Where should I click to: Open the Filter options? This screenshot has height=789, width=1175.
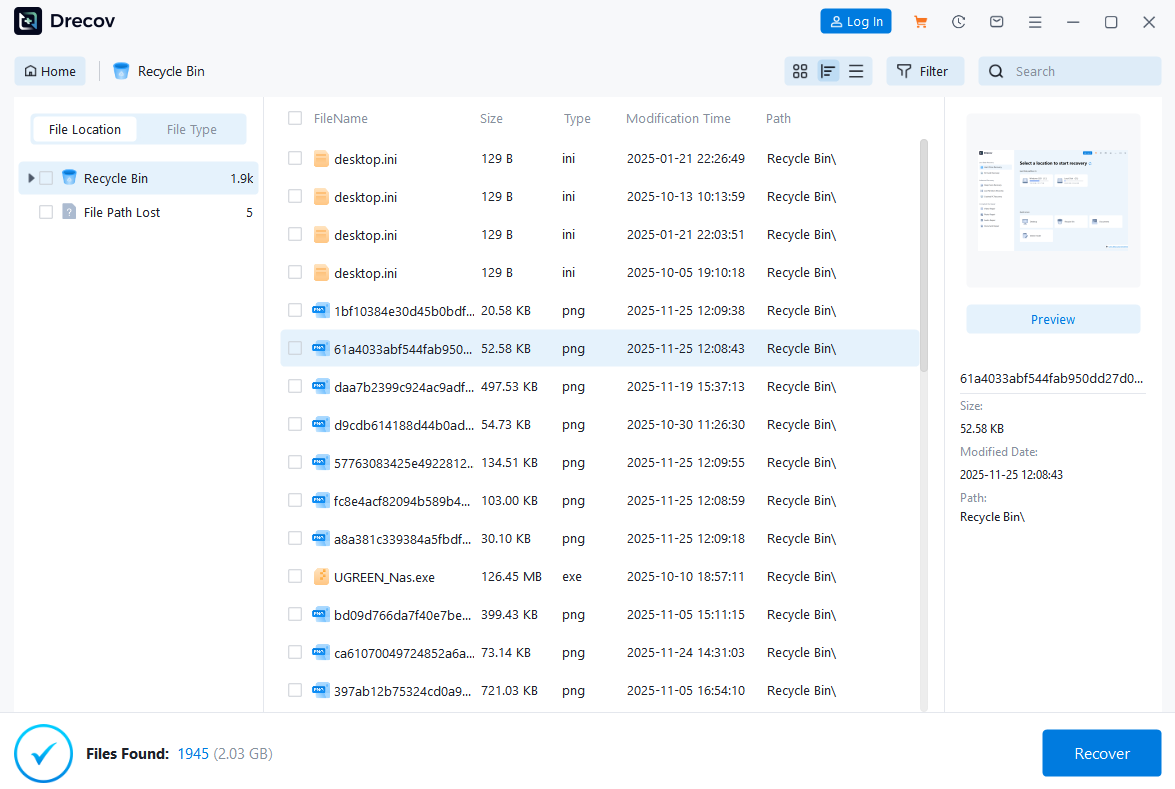pyautogui.click(x=924, y=71)
